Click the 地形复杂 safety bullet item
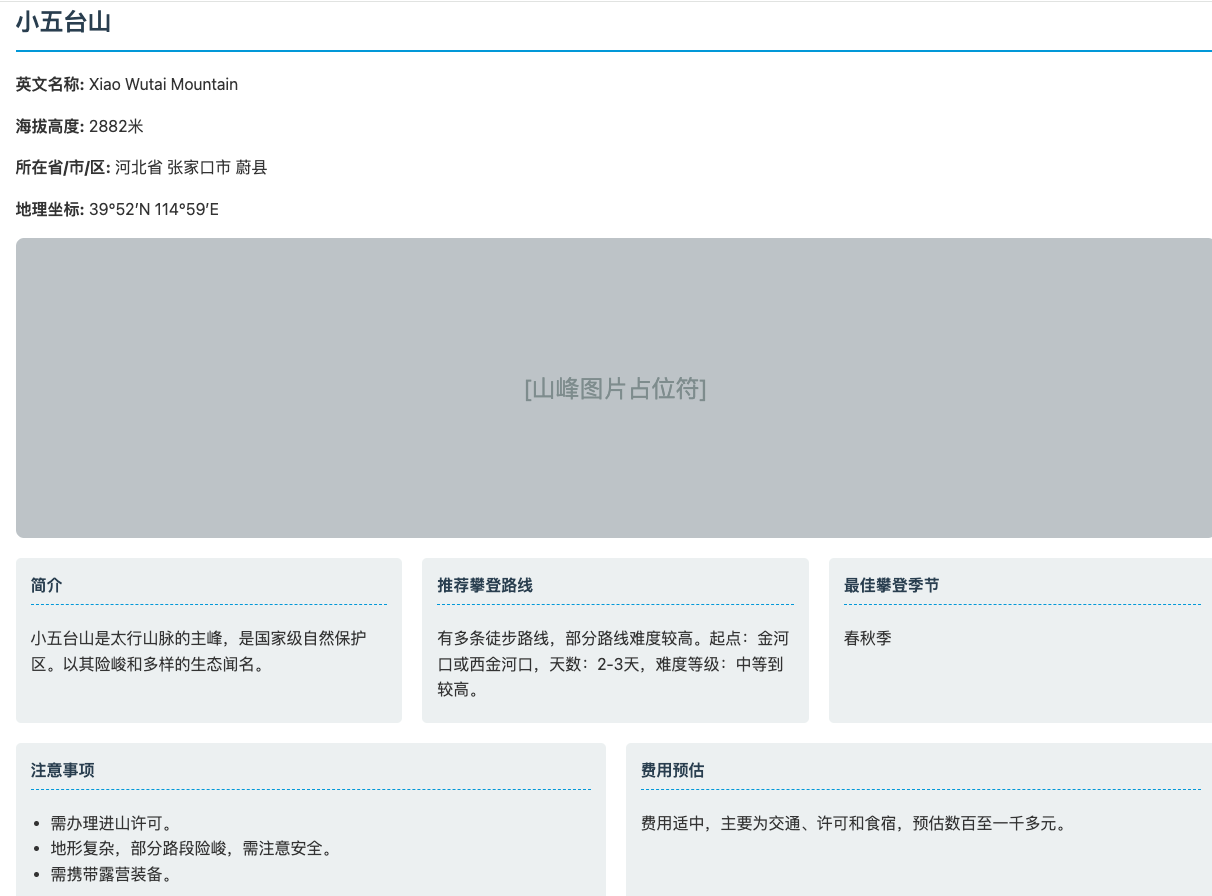 [x=192, y=848]
